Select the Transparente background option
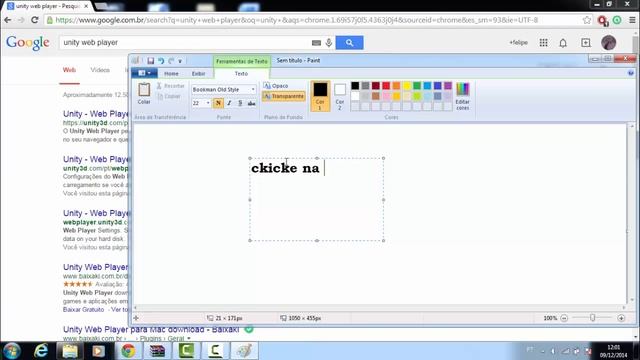 point(284,96)
